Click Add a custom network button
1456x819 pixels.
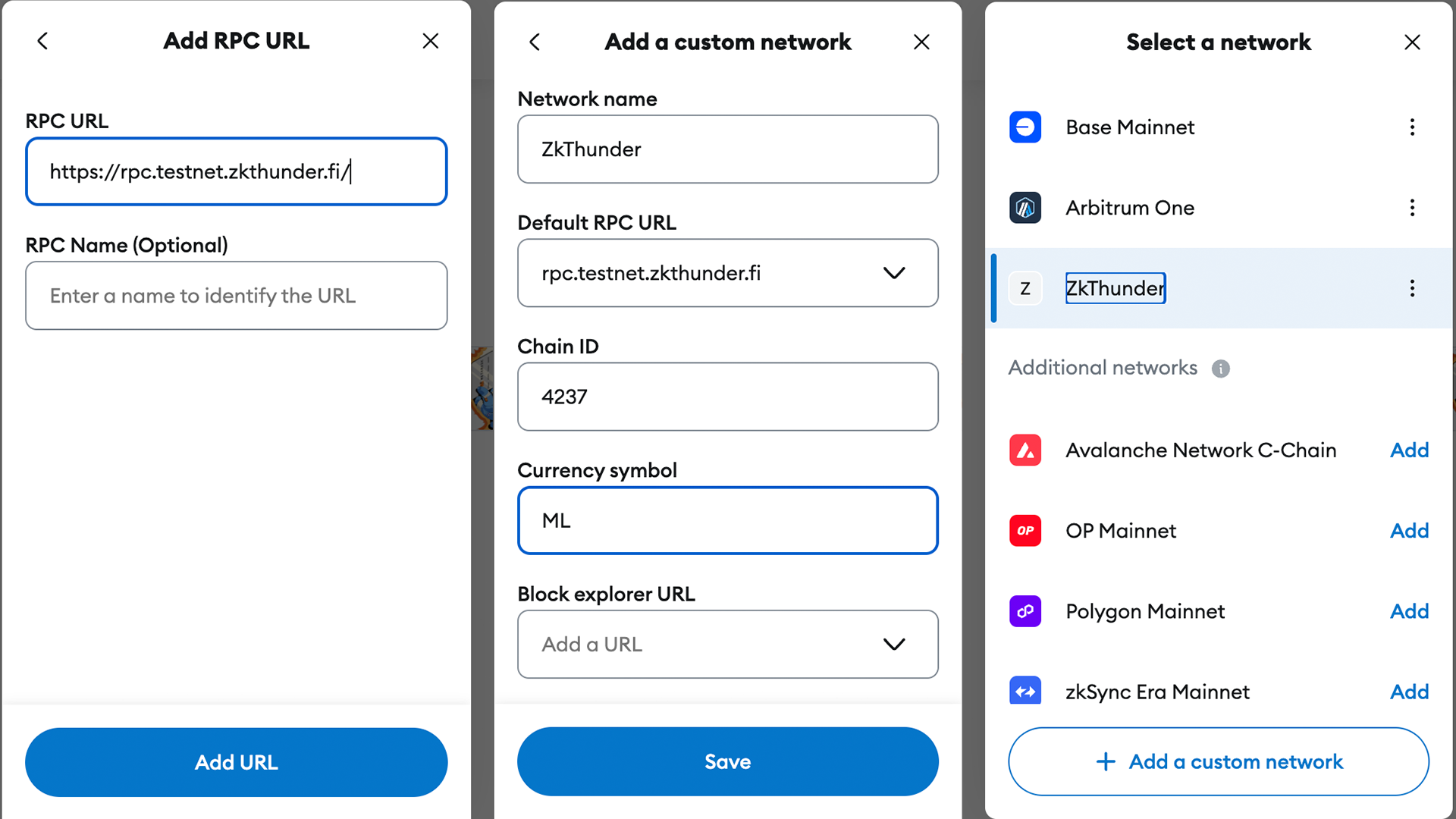point(1218,761)
